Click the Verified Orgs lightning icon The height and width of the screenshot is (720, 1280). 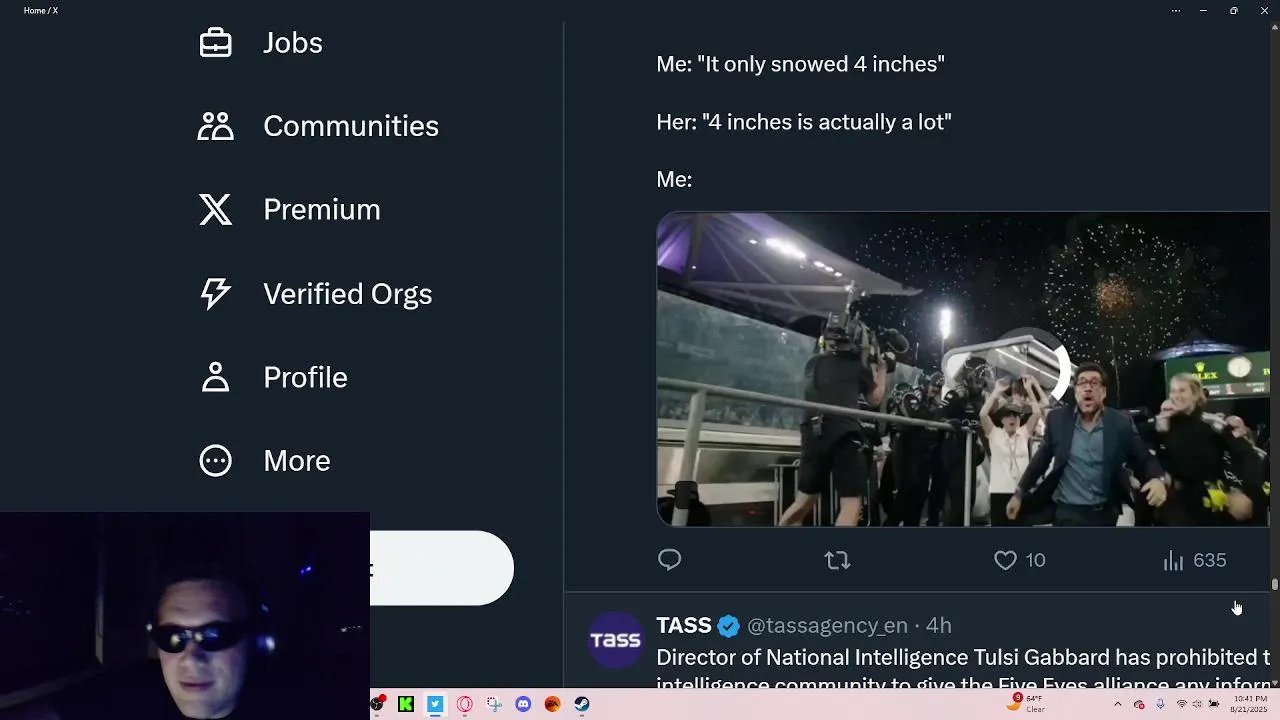click(x=215, y=293)
